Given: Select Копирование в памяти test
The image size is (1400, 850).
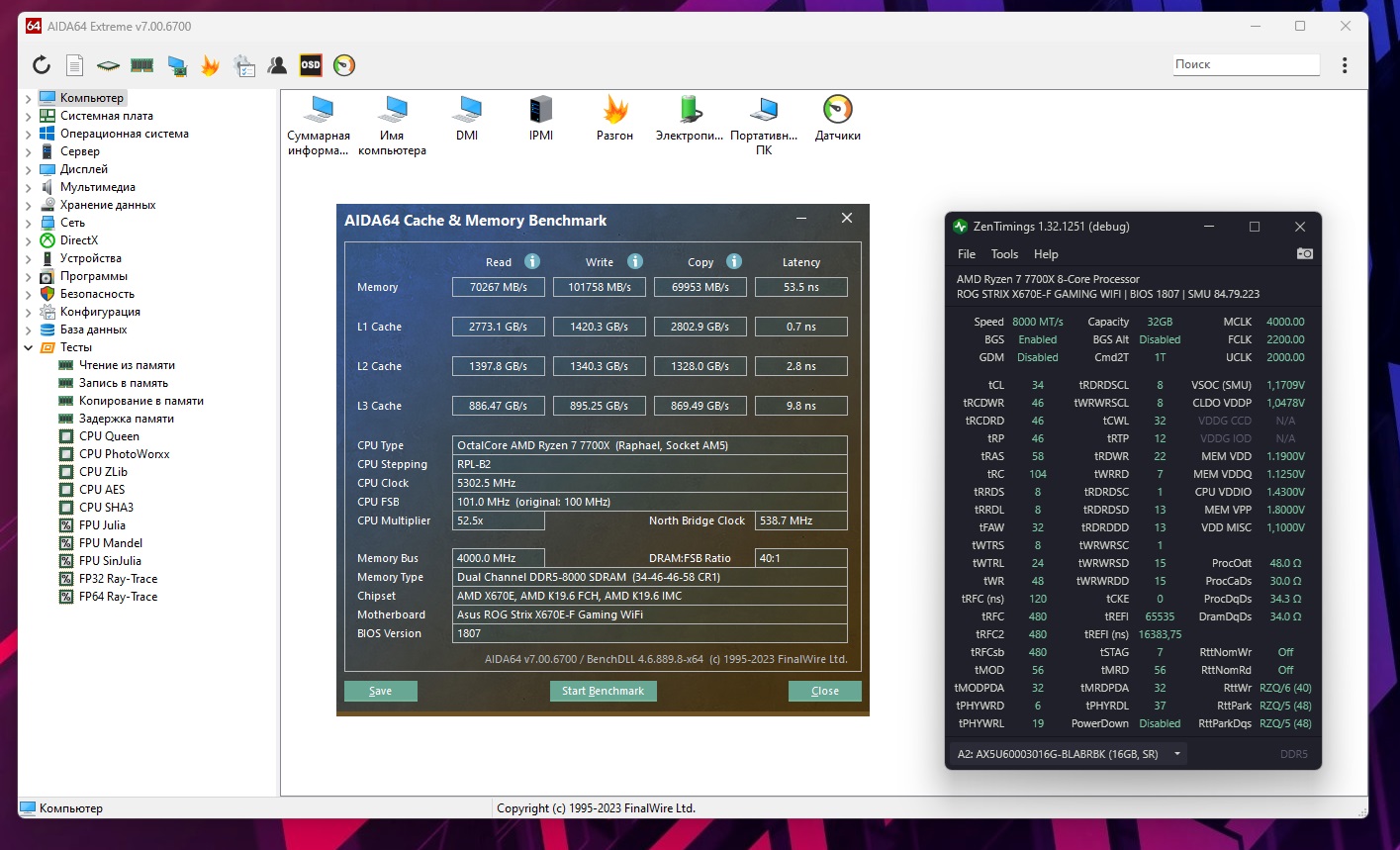Looking at the screenshot, I should click(141, 401).
